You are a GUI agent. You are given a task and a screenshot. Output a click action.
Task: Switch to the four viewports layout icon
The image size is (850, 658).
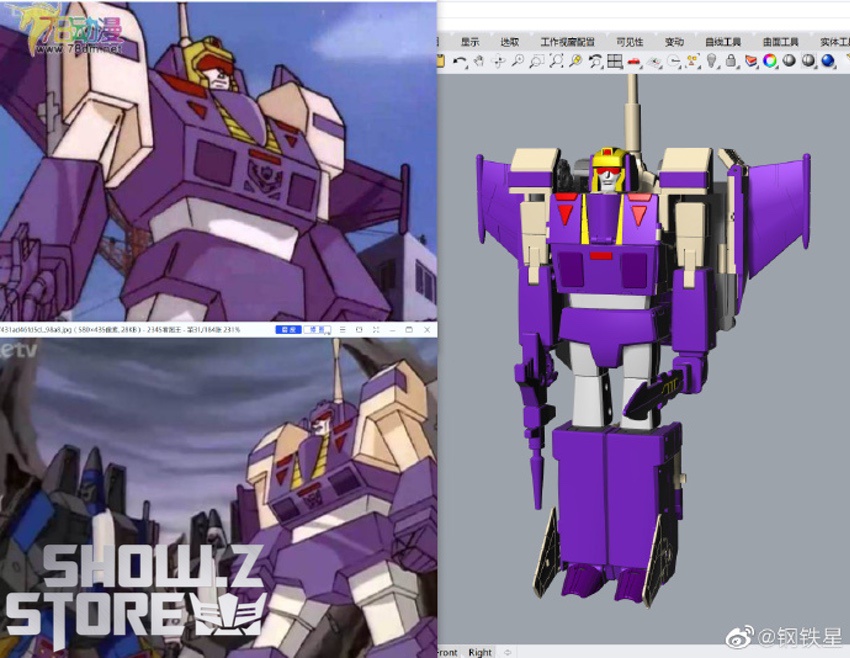614,61
